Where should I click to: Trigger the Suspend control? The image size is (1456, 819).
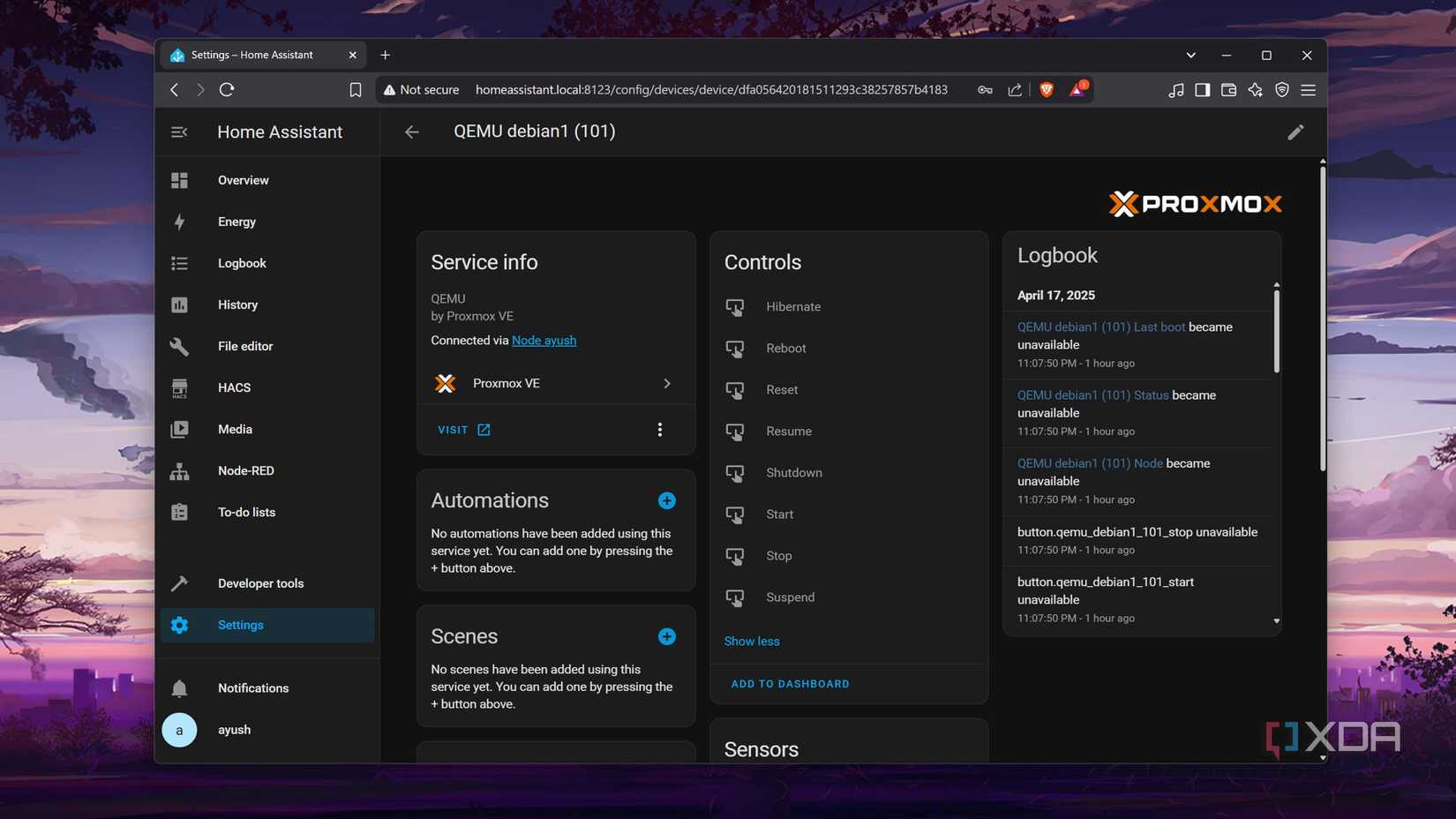tap(790, 597)
